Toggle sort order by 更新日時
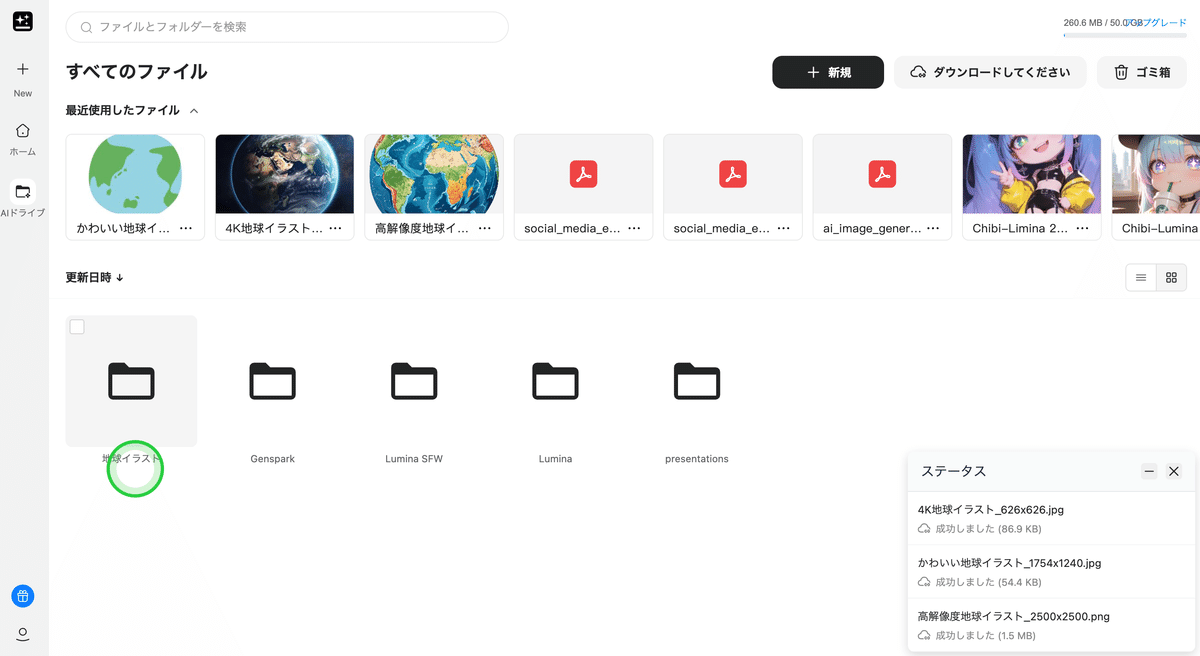The height and width of the screenshot is (656, 1200). point(95,277)
